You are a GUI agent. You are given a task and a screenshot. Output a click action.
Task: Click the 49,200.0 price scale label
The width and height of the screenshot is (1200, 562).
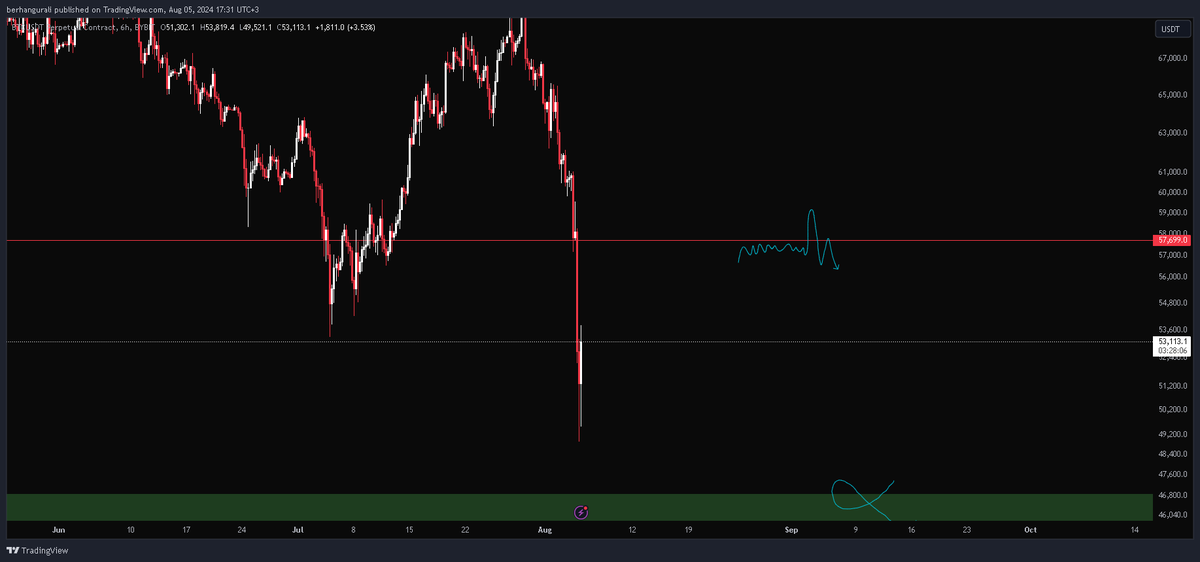1172,434
